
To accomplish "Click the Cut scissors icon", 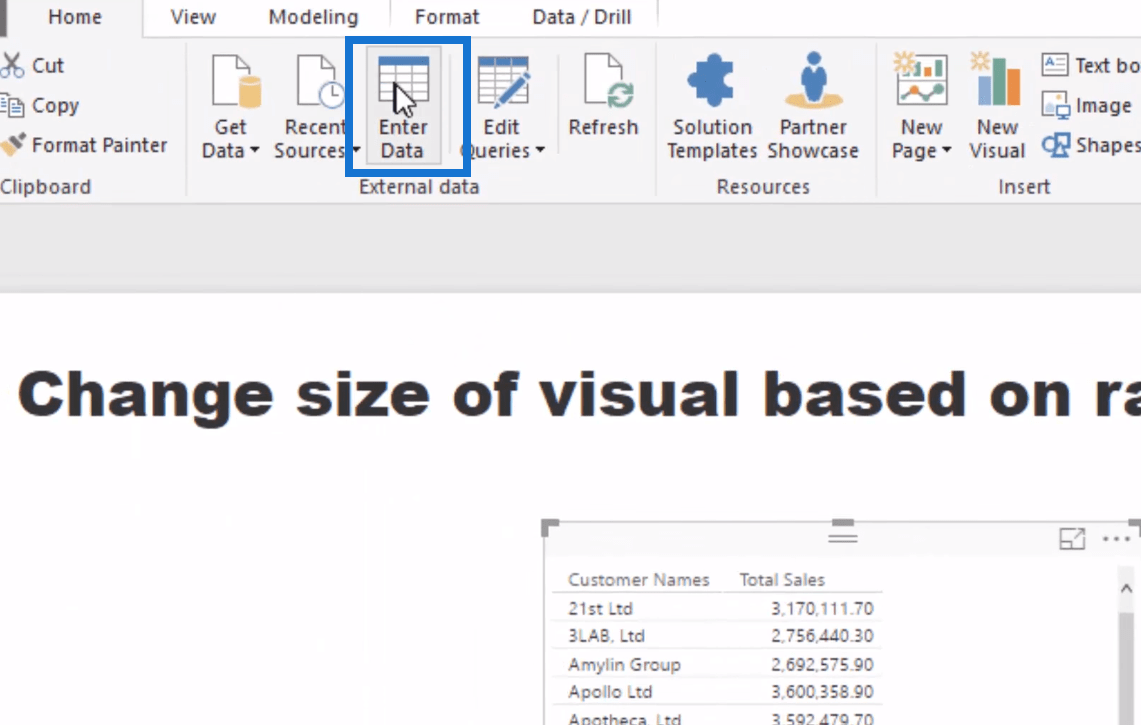I will coord(12,66).
